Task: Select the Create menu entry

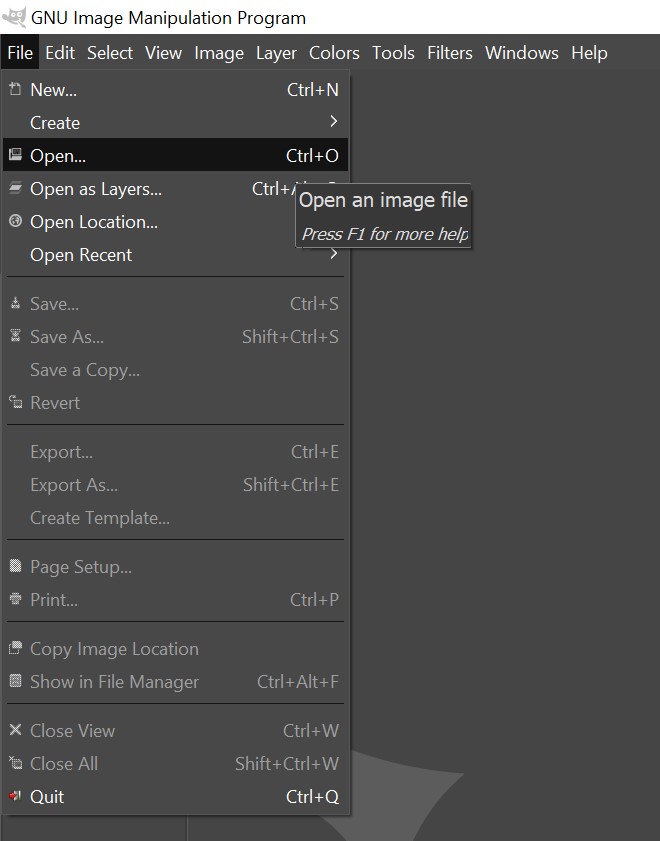Action: coord(175,122)
